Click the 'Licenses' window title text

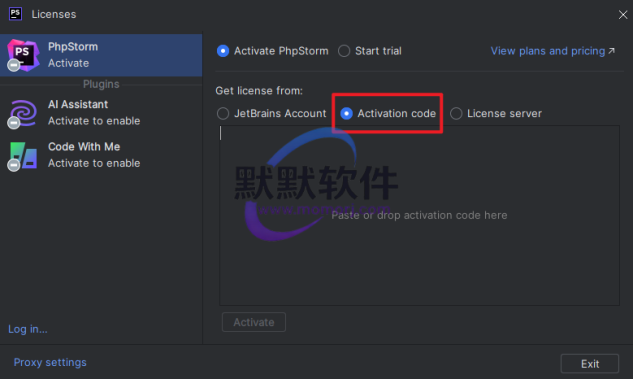54,14
